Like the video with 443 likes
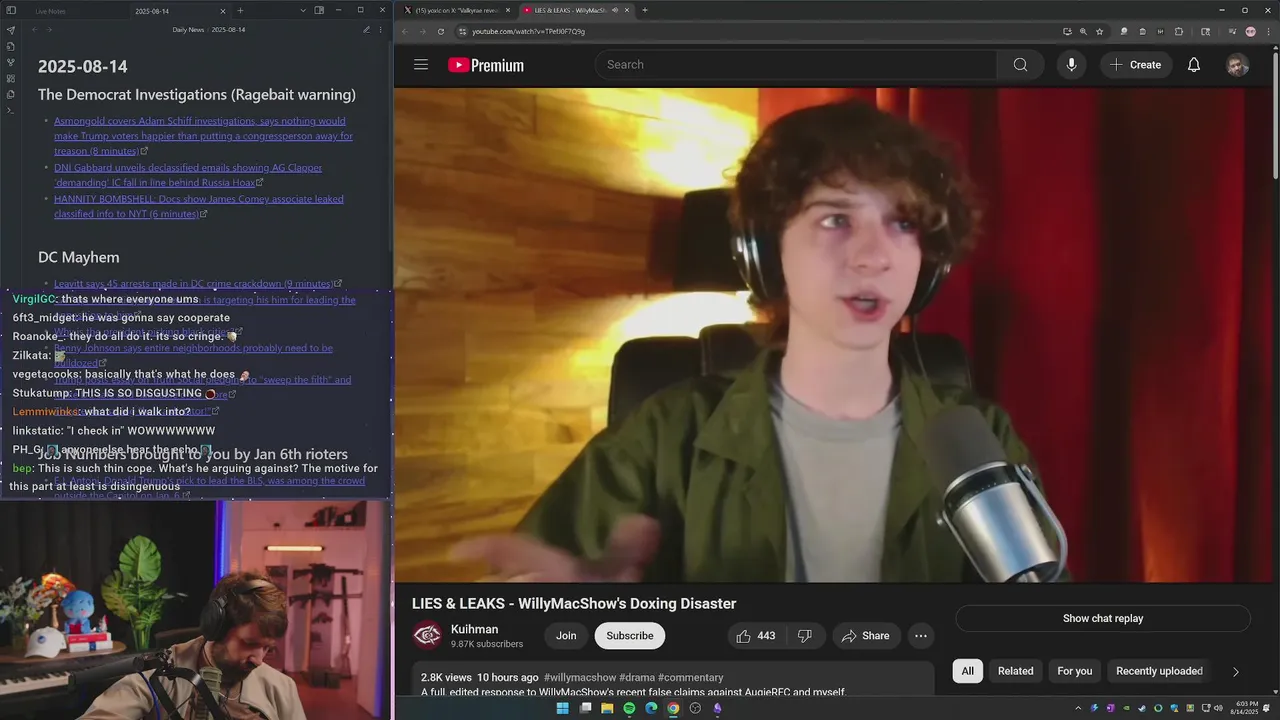This screenshot has height=720, width=1280. [755, 636]
